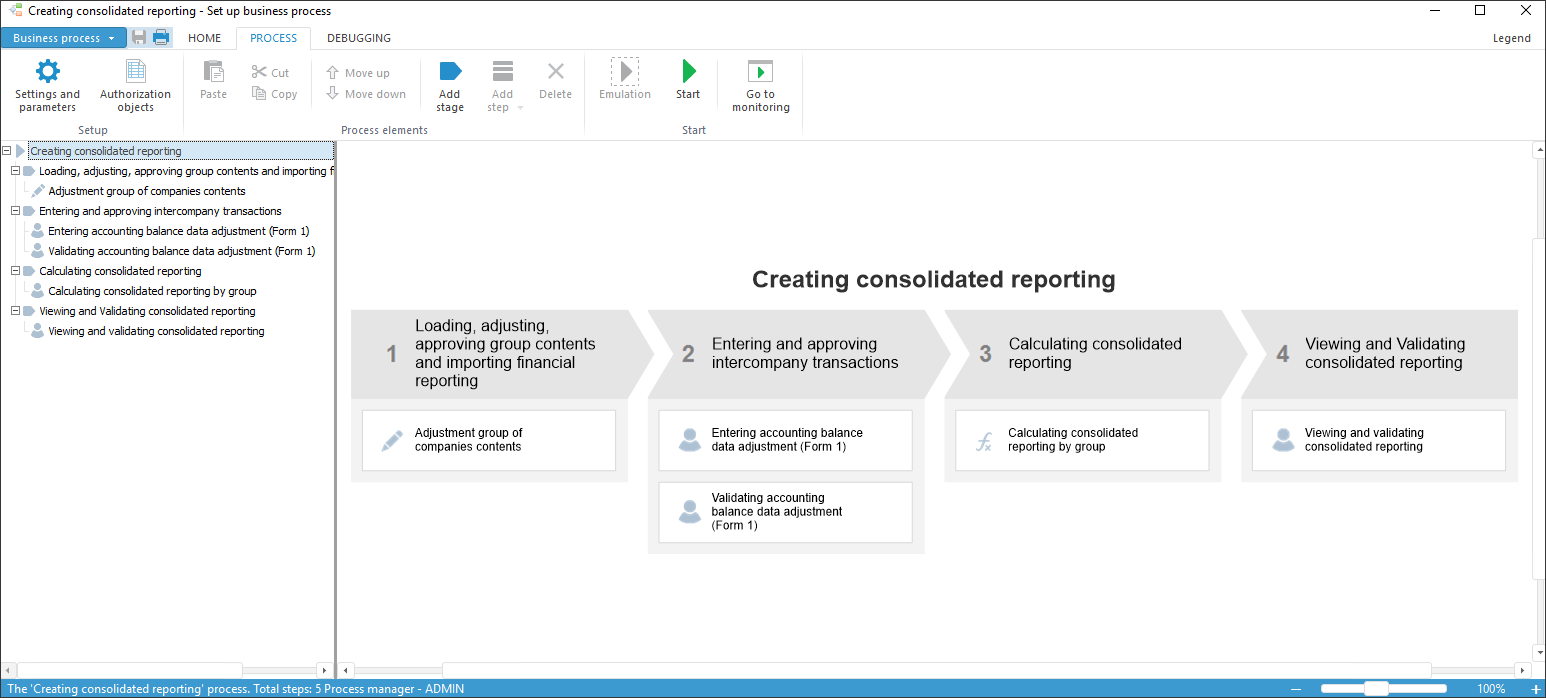Start the business process
This screenshot has height=698, width=1546.
click(688, 80)
